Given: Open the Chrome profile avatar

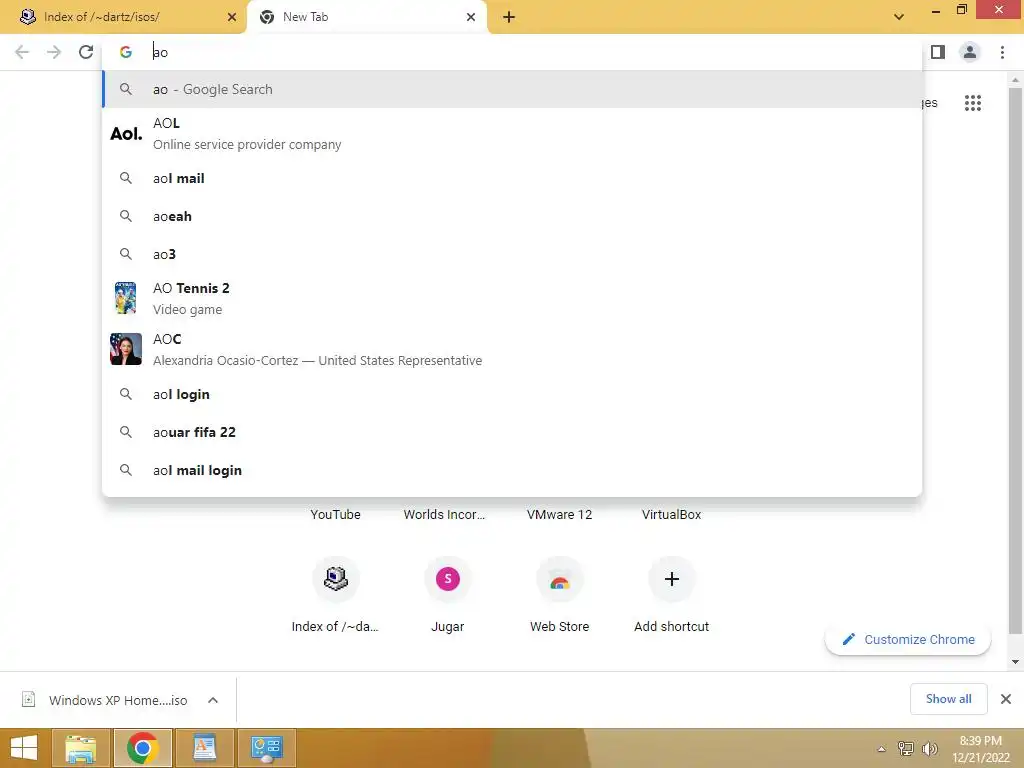Looking at the screenshot, I should (970, 52).
